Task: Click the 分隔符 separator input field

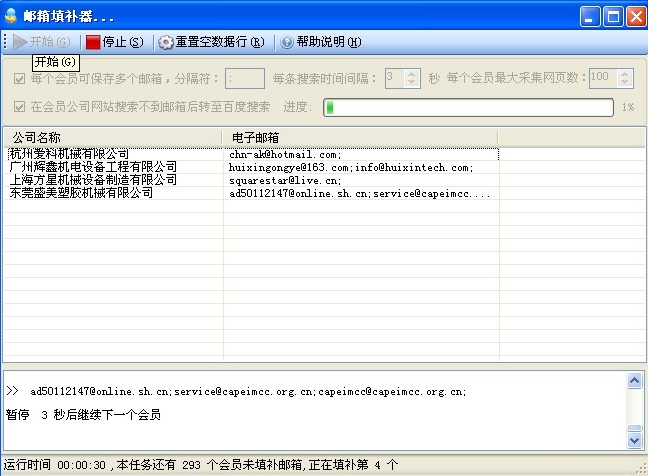Action: click(x=245, y=79)
